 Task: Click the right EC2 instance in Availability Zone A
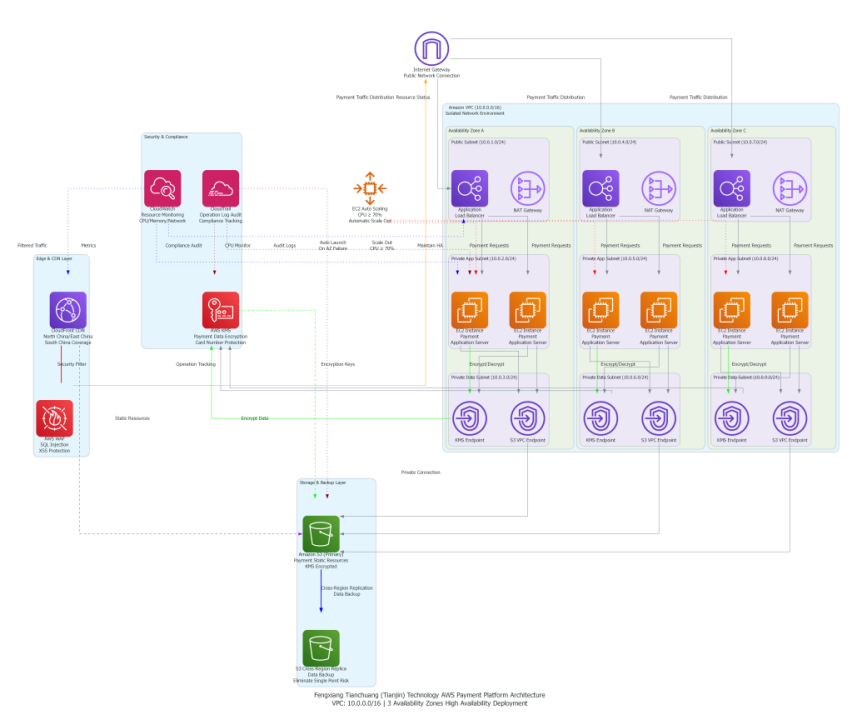tap(528, 310)
